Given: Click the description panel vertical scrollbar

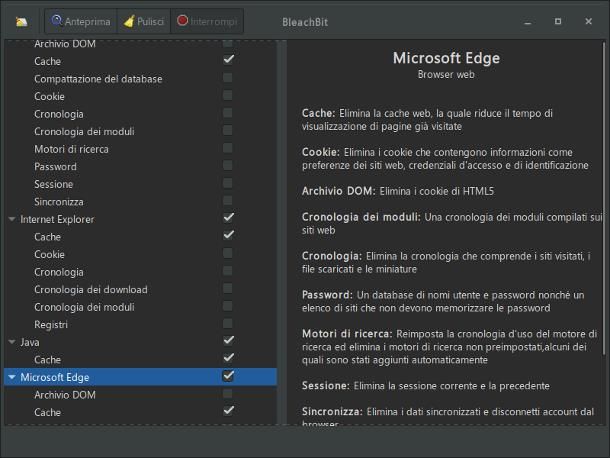Looking at the screenshot, I should pos(604,198).
